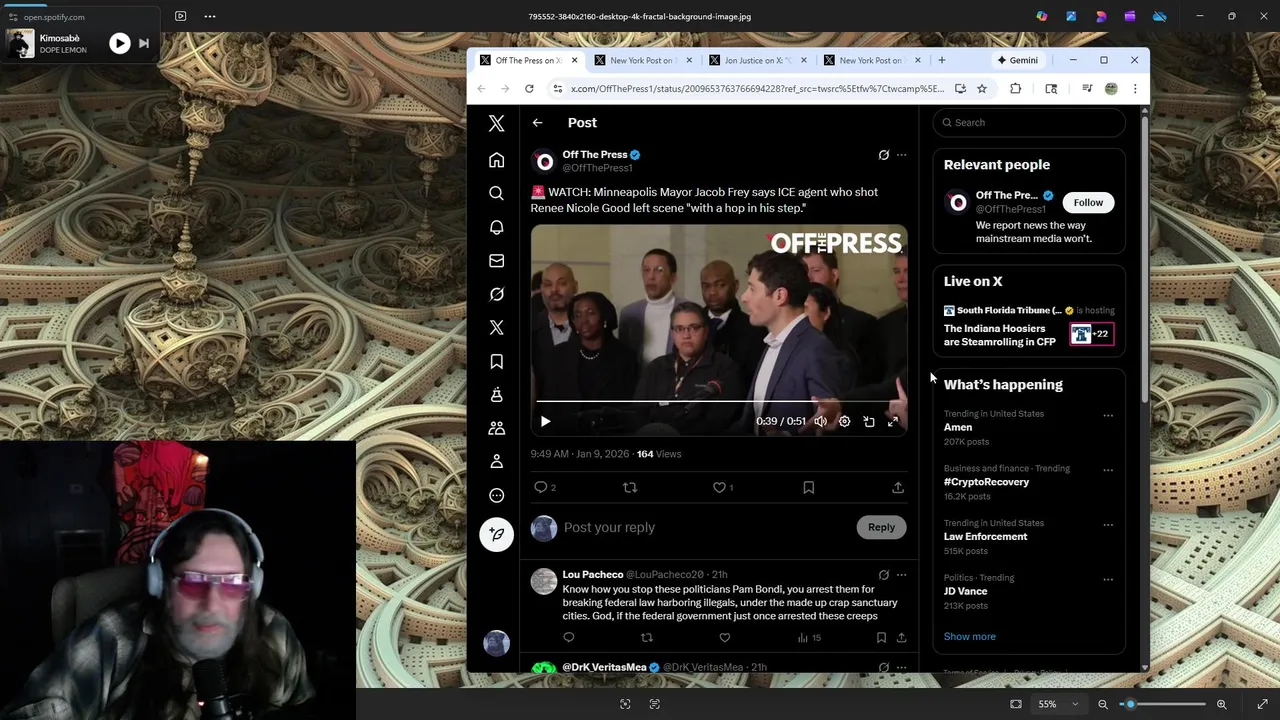Zoom in on image viewer
Screen dimensions: 1280x720
tap(1221, 704)
